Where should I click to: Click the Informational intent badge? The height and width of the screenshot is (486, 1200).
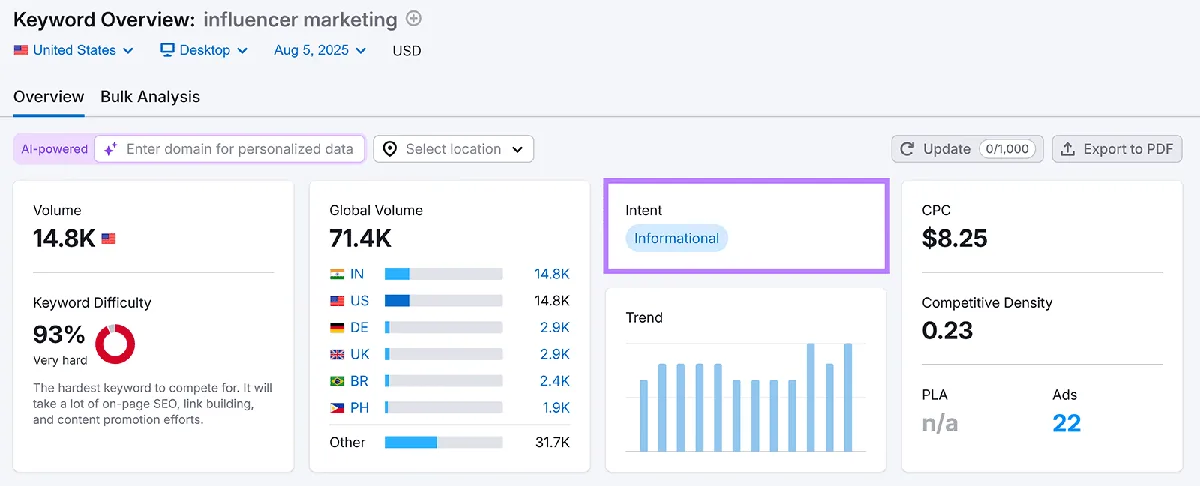676,238
